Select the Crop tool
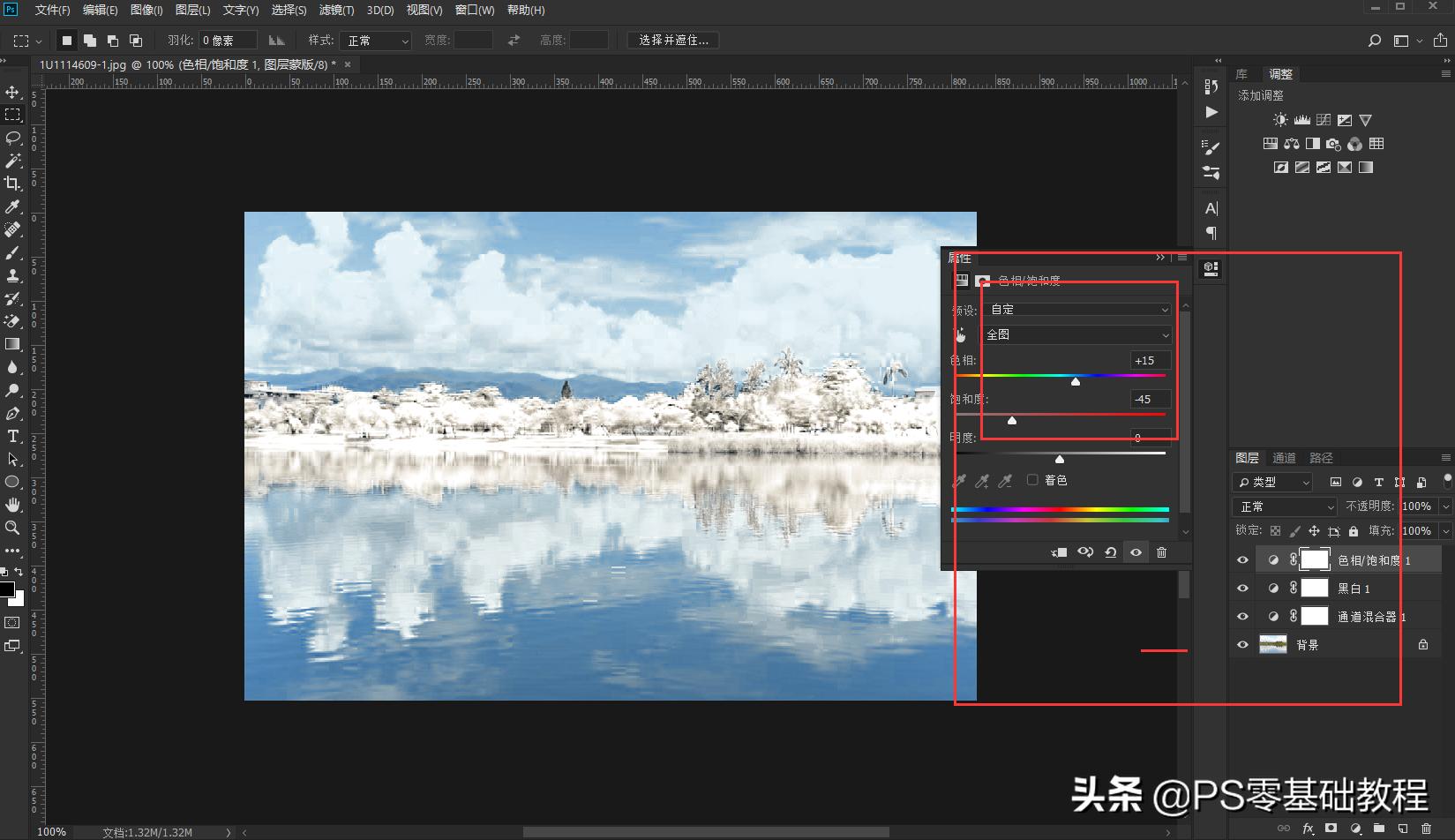This screenshot has width=1455, height=840. pos(12,184)
